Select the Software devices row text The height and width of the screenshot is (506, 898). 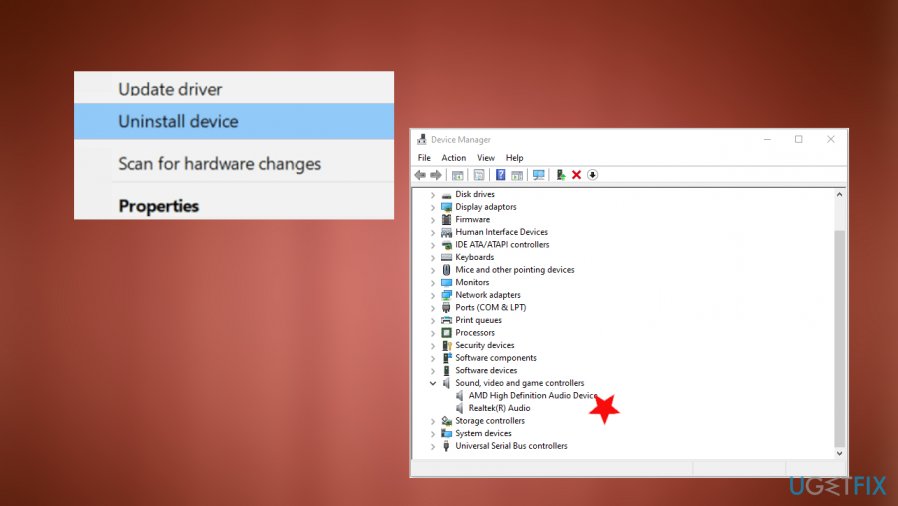pyautogui.click(x=486, y=370)
